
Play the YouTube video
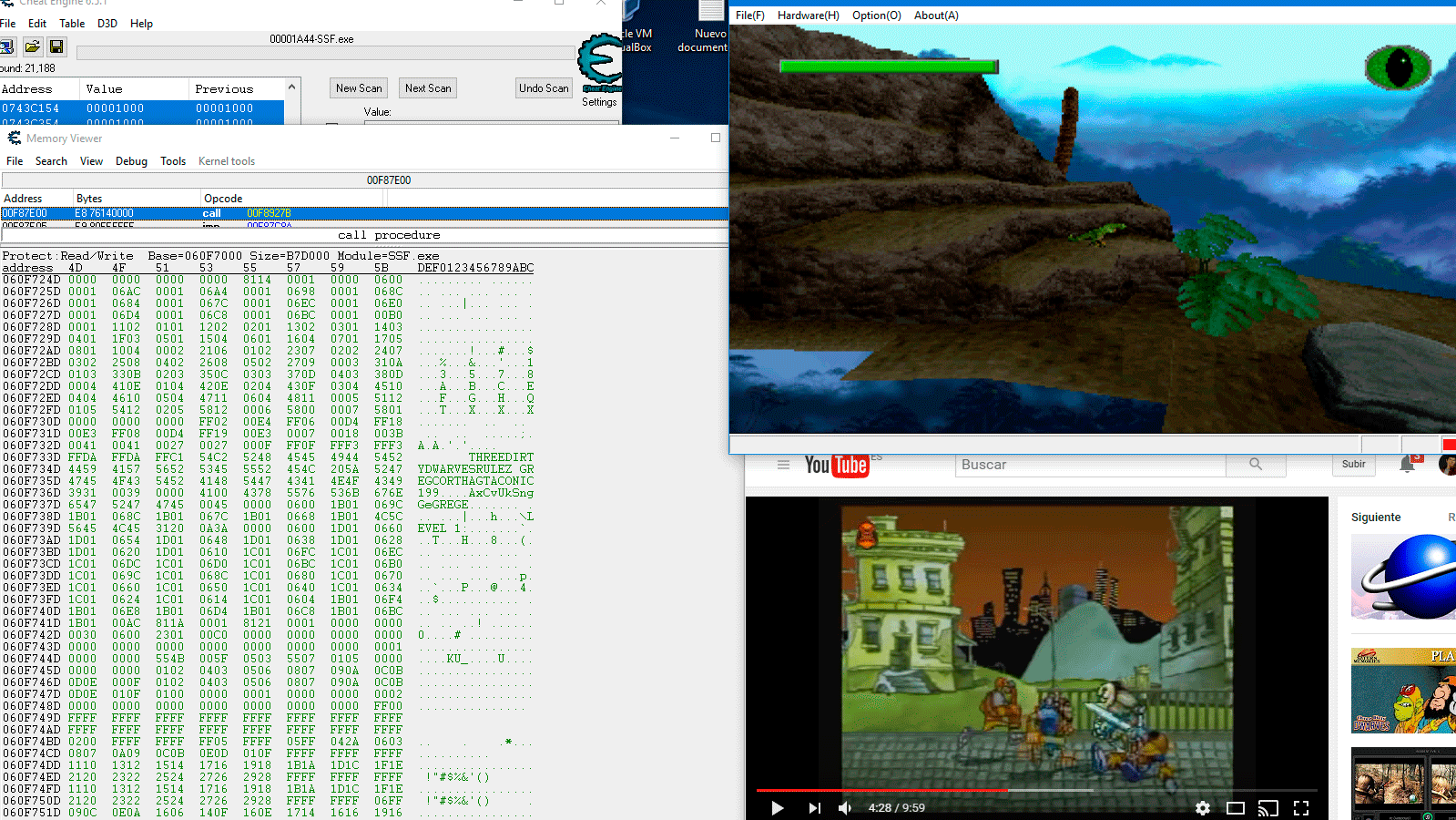pos(778,808)
